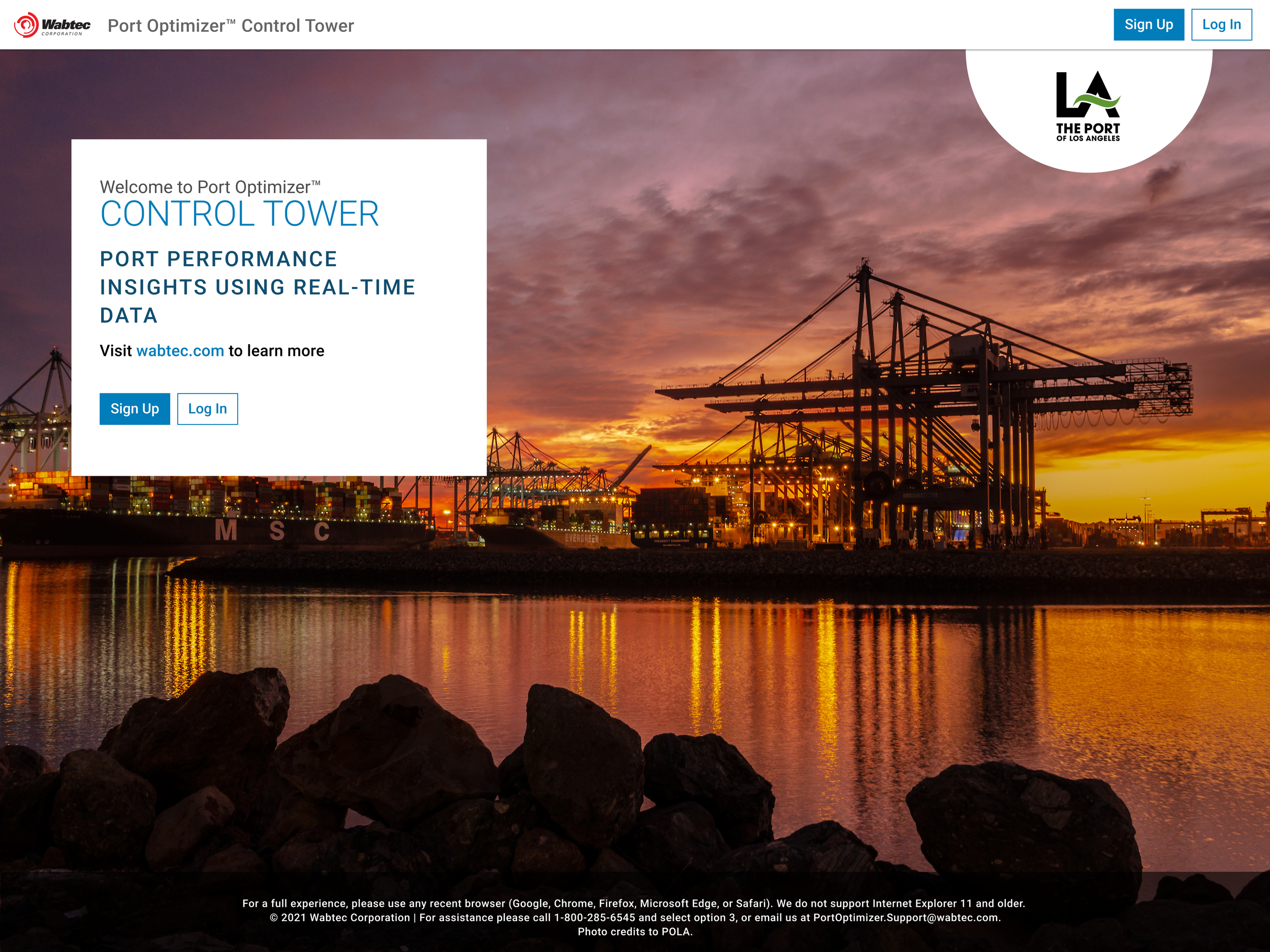Click the CONTROL TOWER heading text
This screenshot has height=952, width=1270.
pyautogui.click(x=239, y=214)
